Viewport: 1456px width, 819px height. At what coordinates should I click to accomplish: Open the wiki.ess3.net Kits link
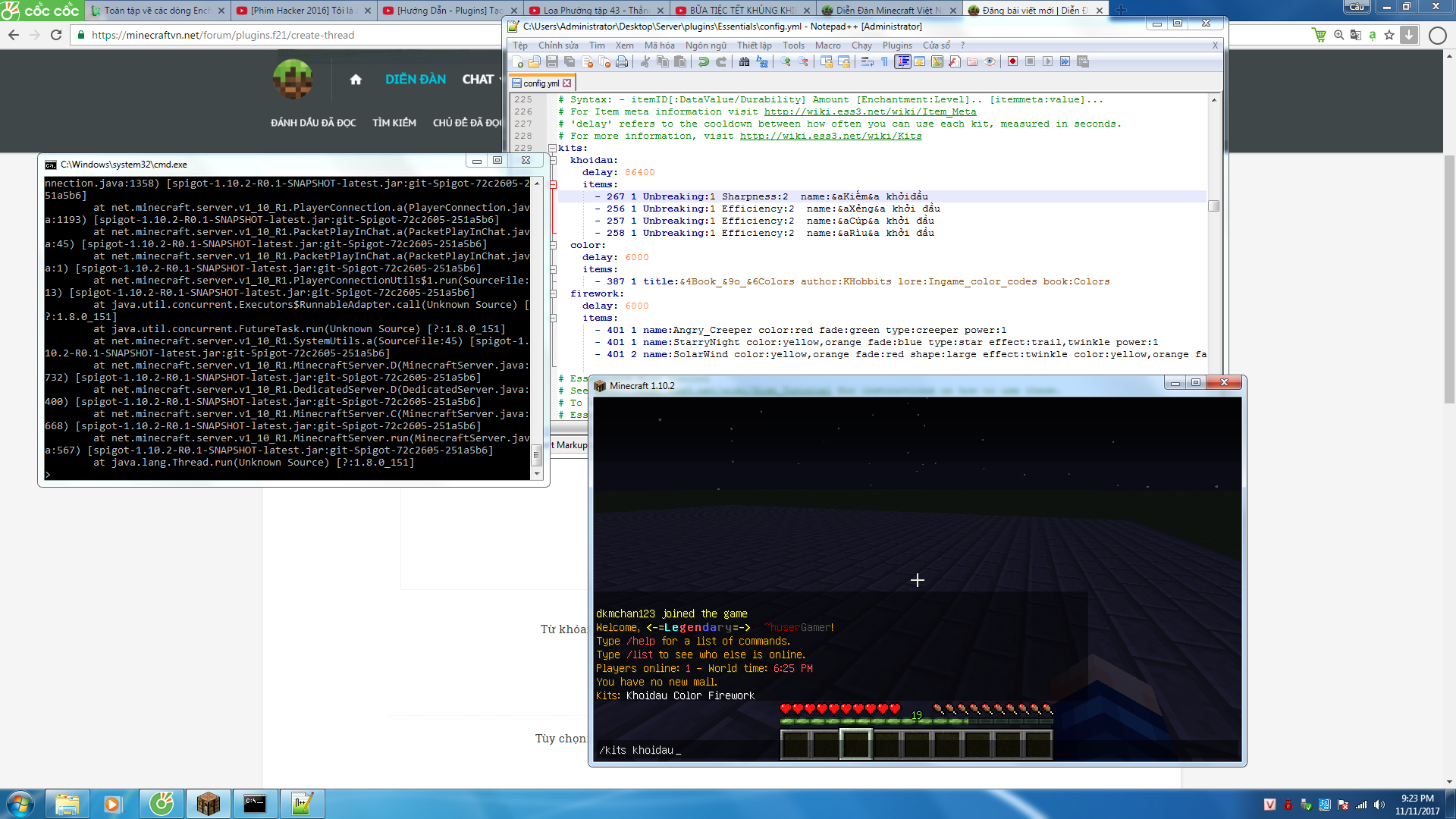(x=830, y=136)
